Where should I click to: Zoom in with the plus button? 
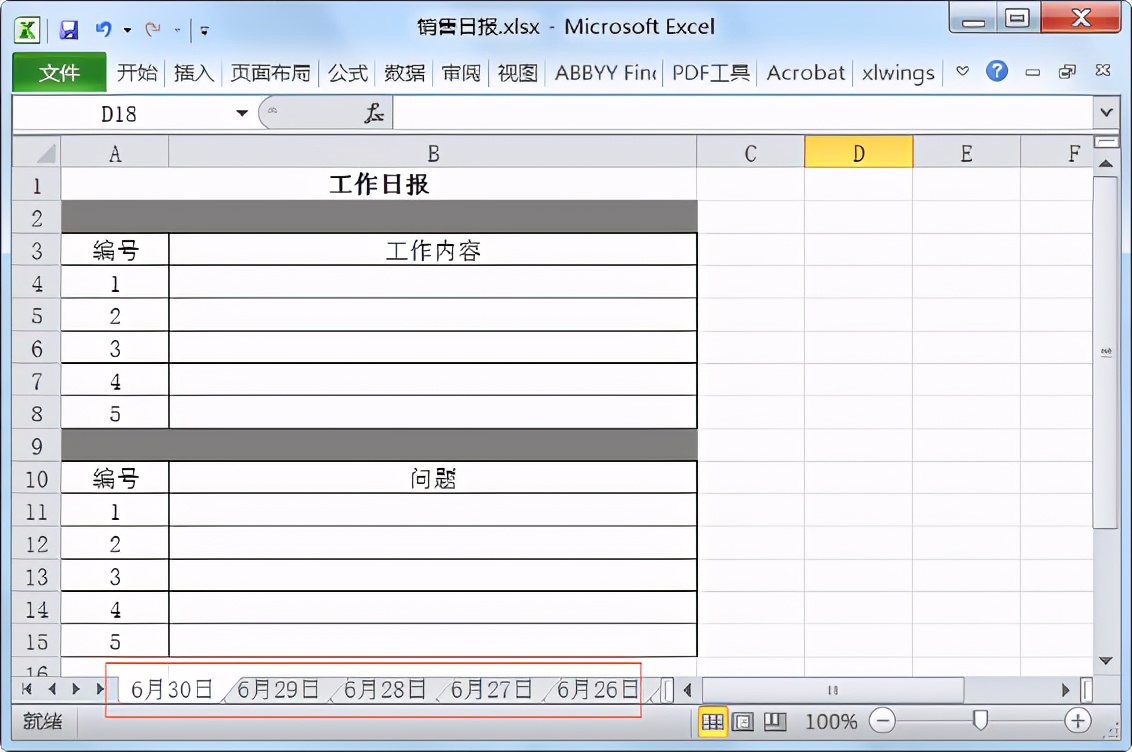click(1077, 720)
